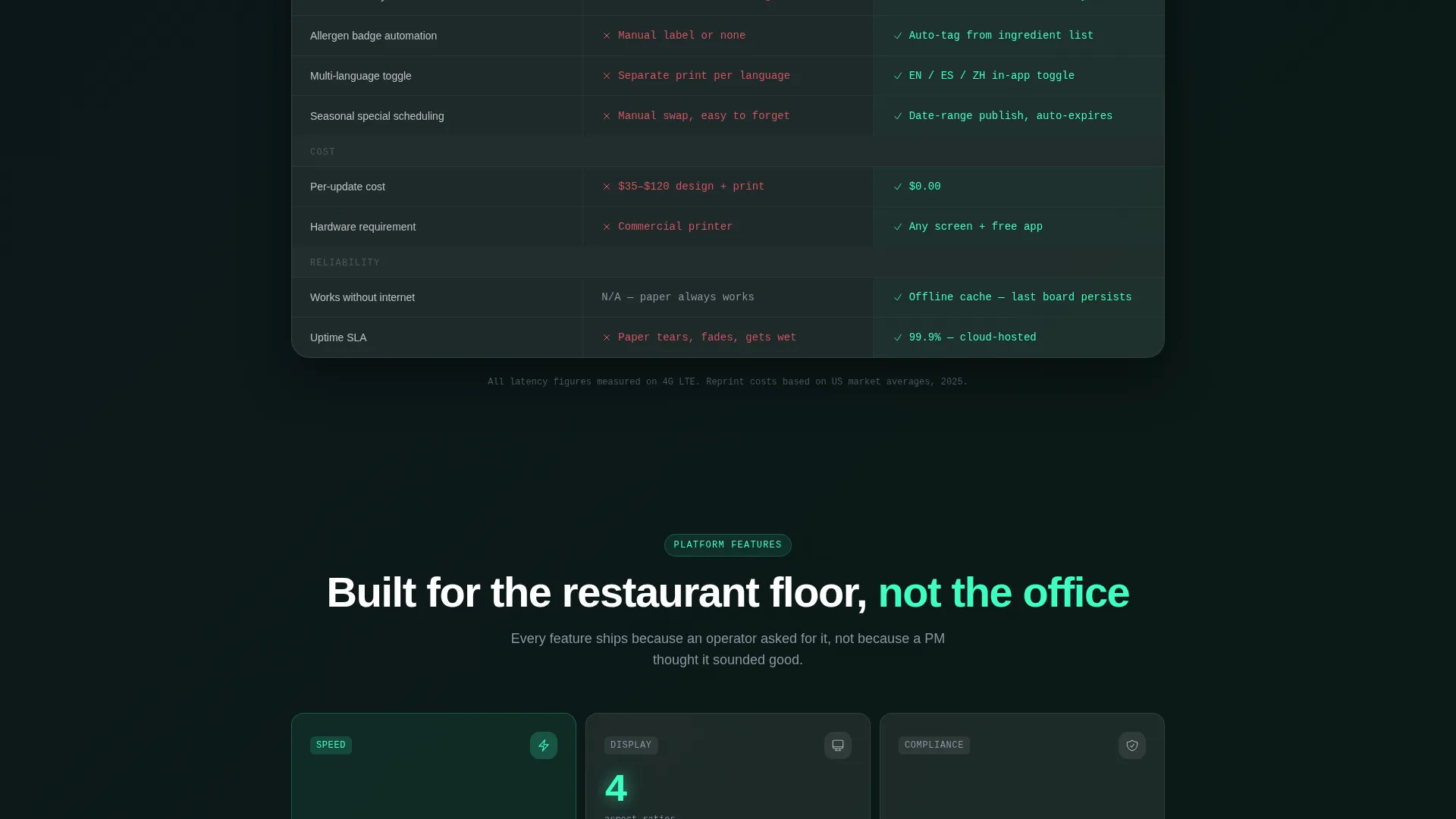The image size is (1456, 819).
Task: Click the green 'not the office' heading text
Action: [x=1003, y=592]
